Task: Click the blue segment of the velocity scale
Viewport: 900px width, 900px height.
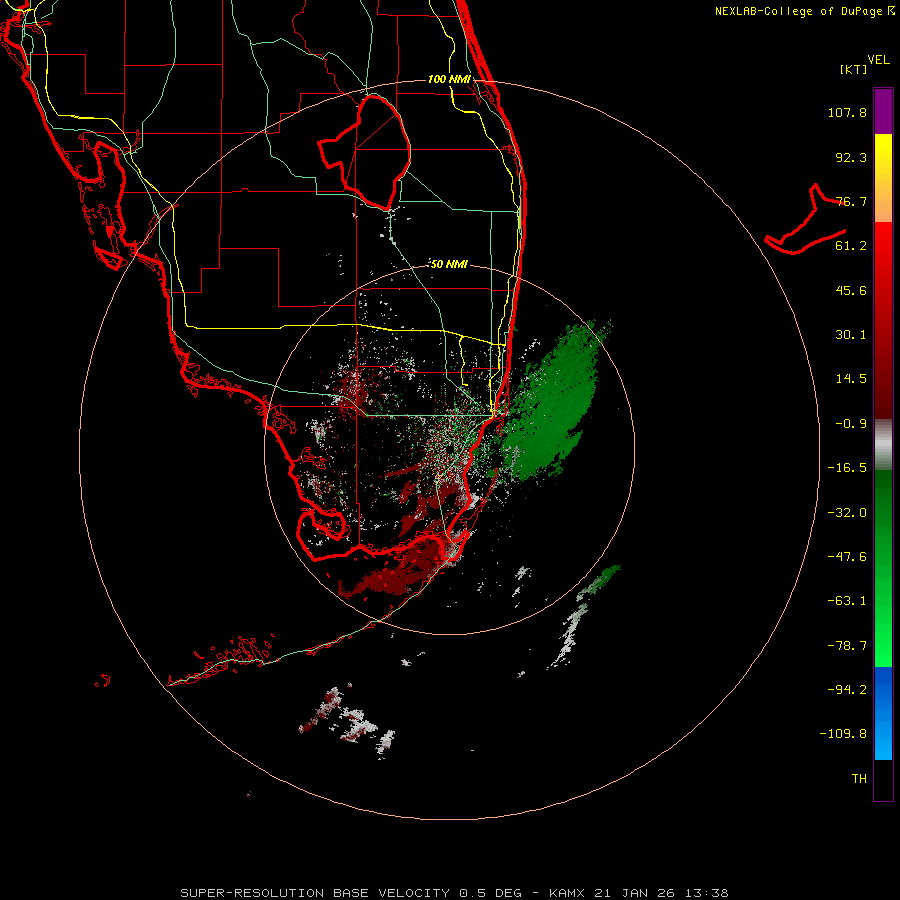Action: (883, 713)
